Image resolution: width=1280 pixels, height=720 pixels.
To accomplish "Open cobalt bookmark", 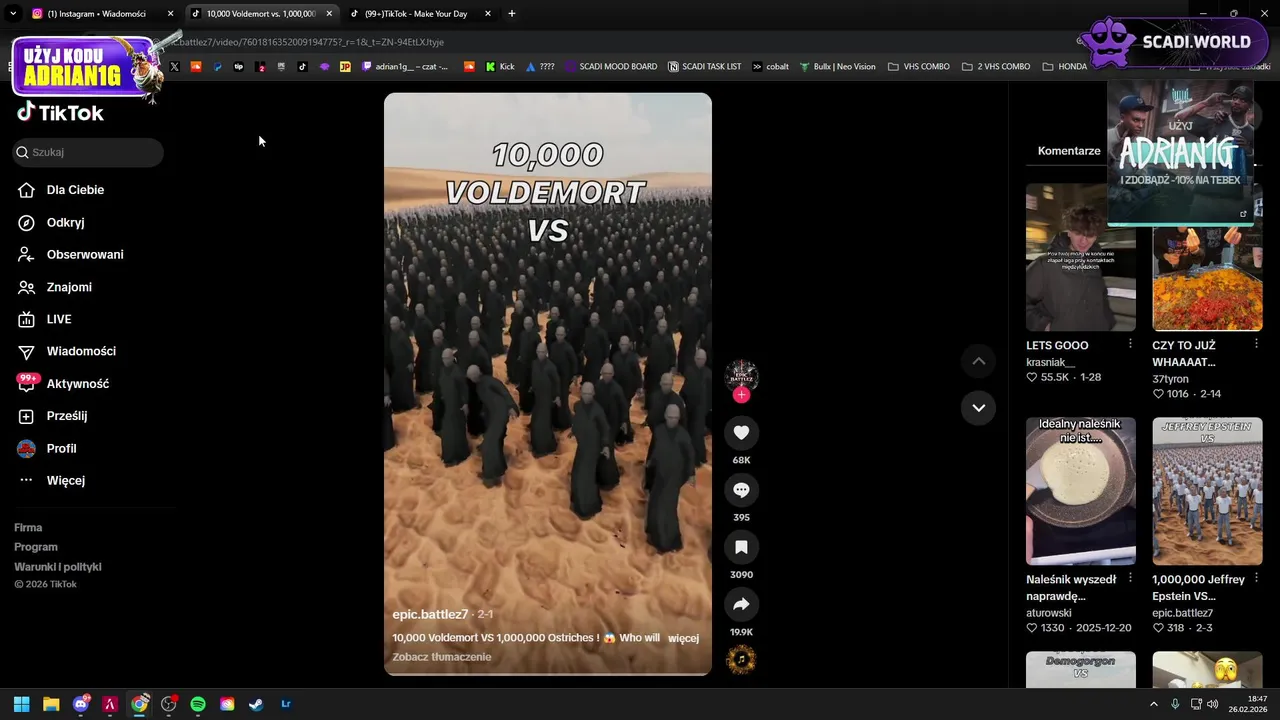I will click(x=770, y=67).
